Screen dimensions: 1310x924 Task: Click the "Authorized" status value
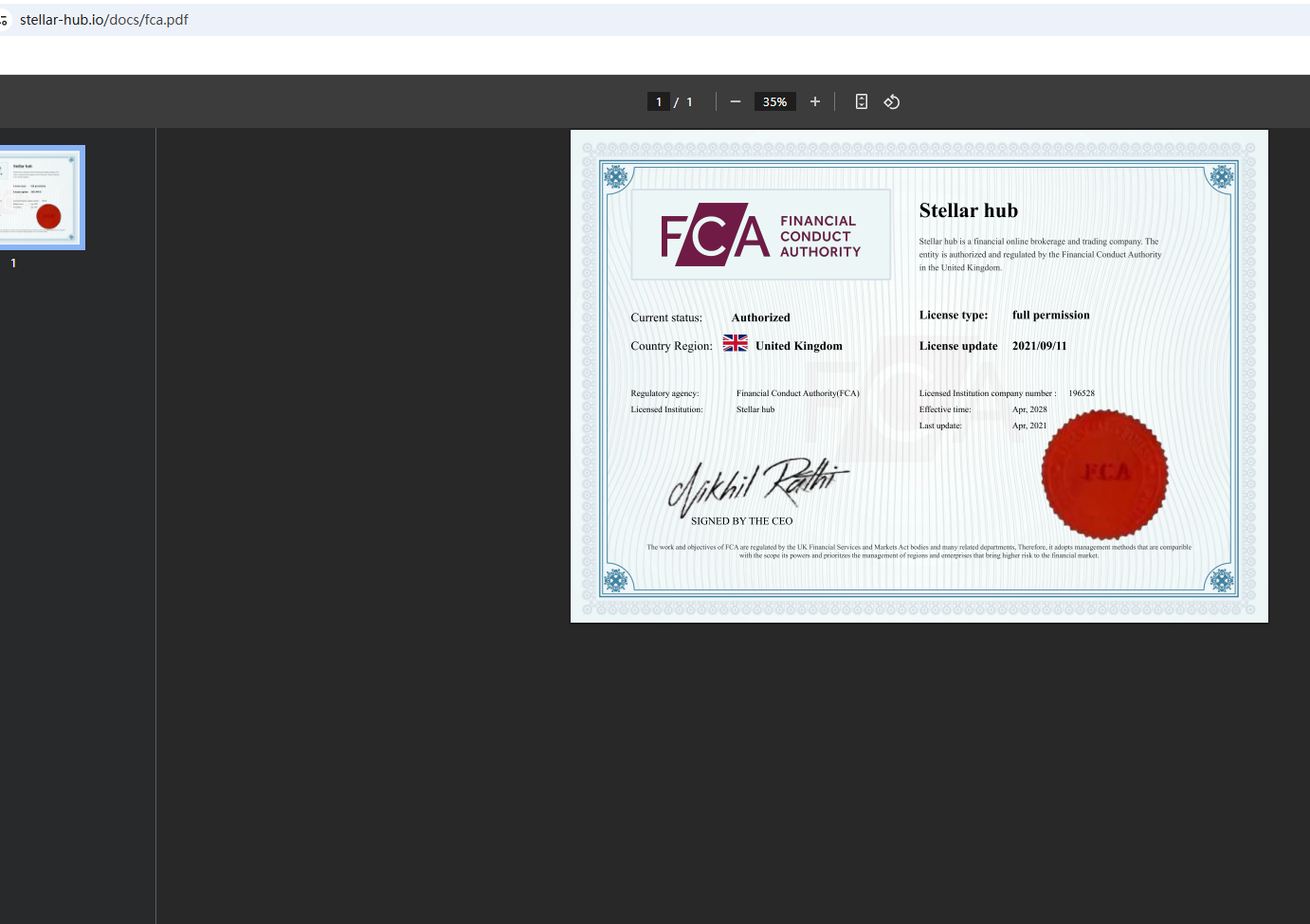761,317
